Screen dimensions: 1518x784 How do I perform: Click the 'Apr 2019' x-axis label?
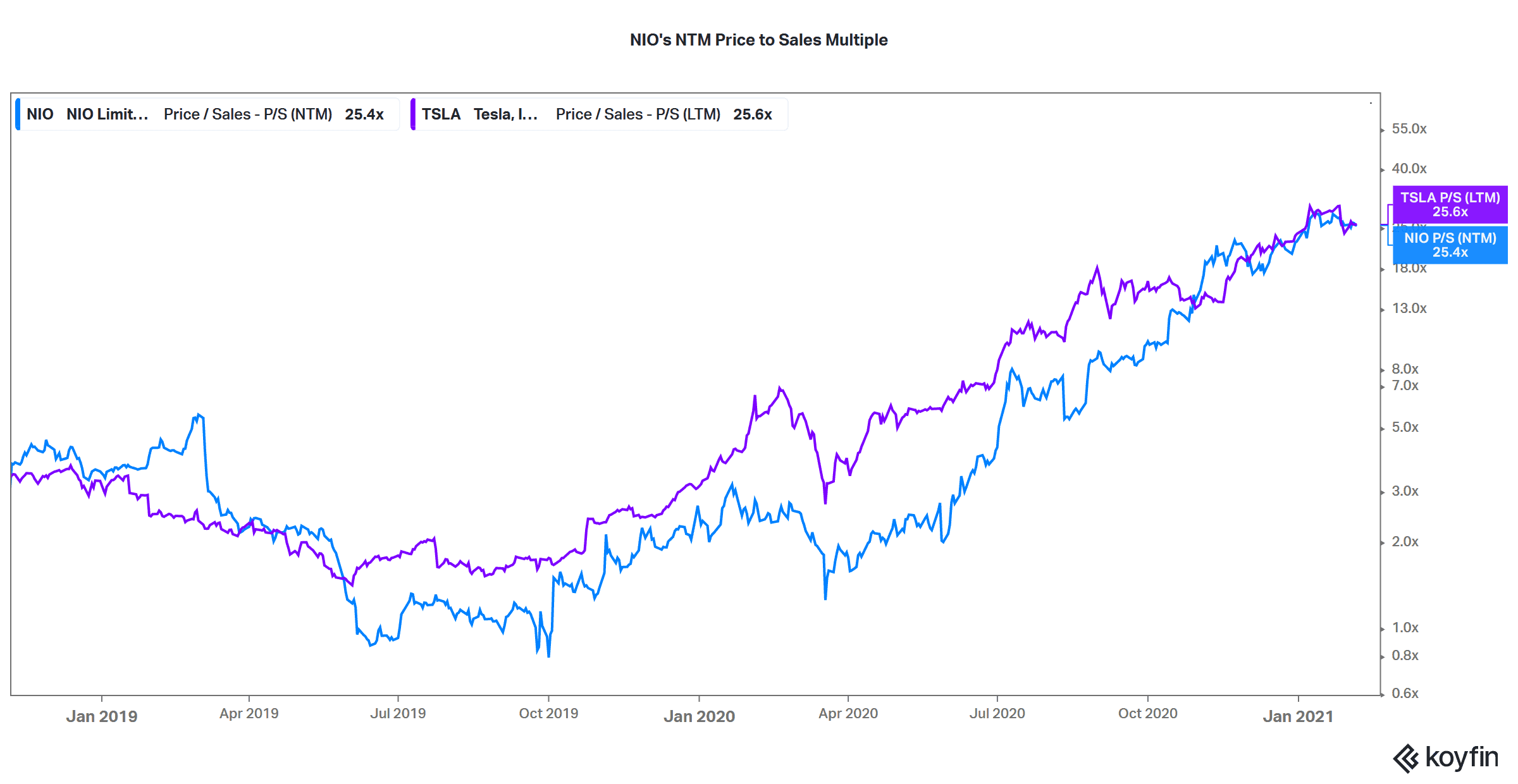click(x=249, y=713)
